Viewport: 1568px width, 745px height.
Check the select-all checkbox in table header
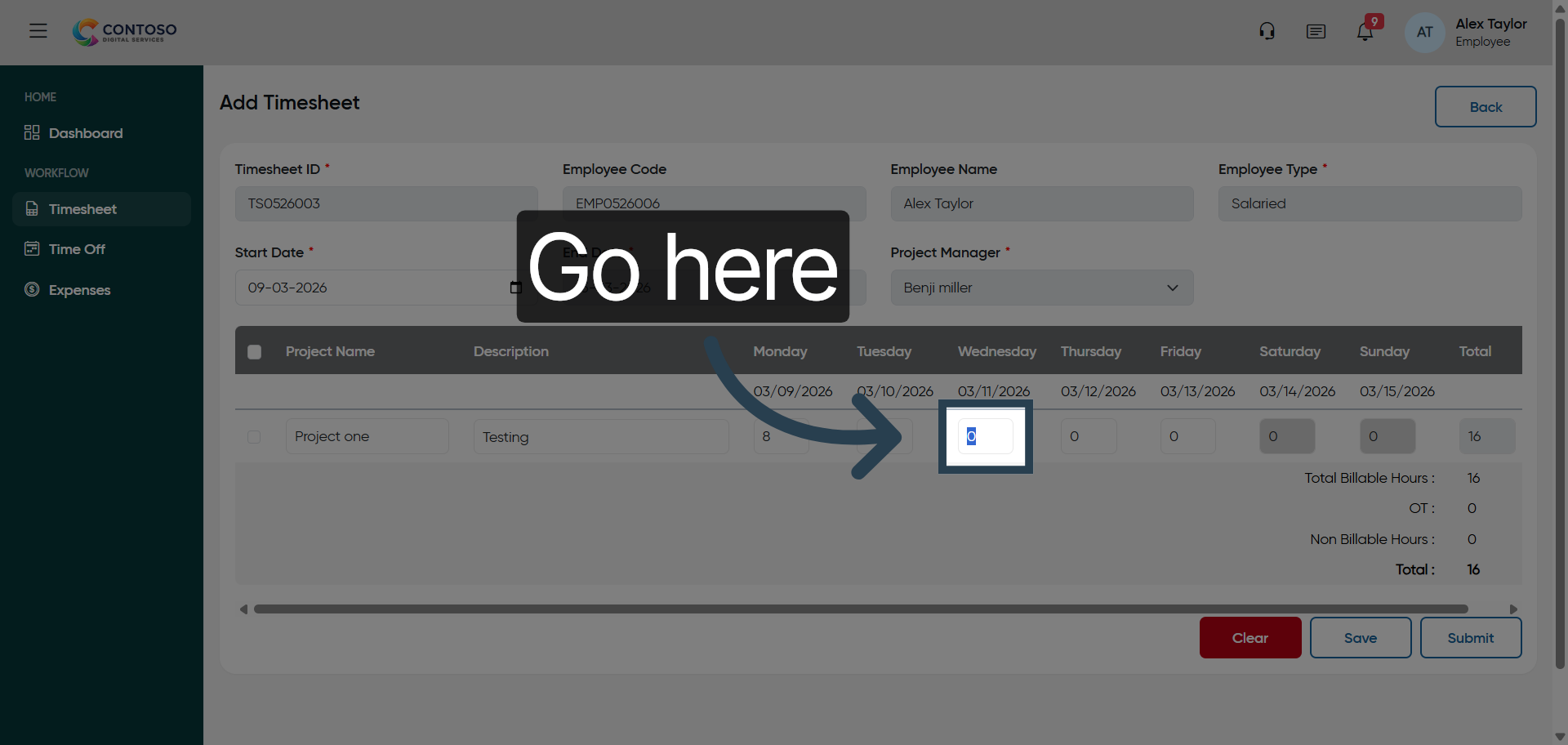click(x=254, y=351)
